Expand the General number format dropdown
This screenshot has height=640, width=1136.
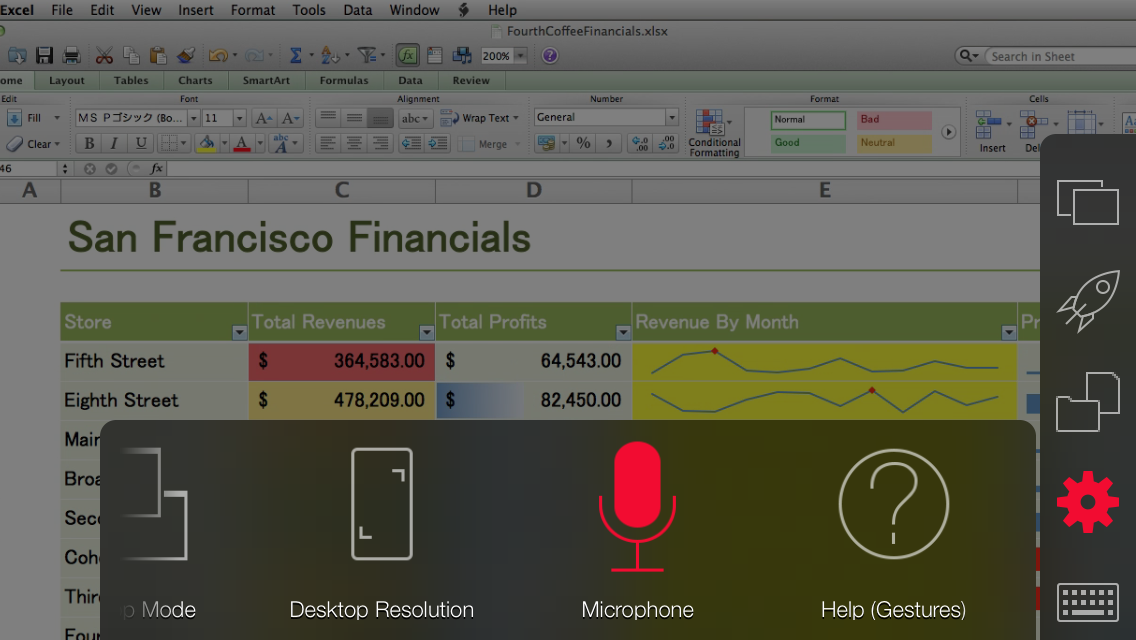tap(671, 118)
